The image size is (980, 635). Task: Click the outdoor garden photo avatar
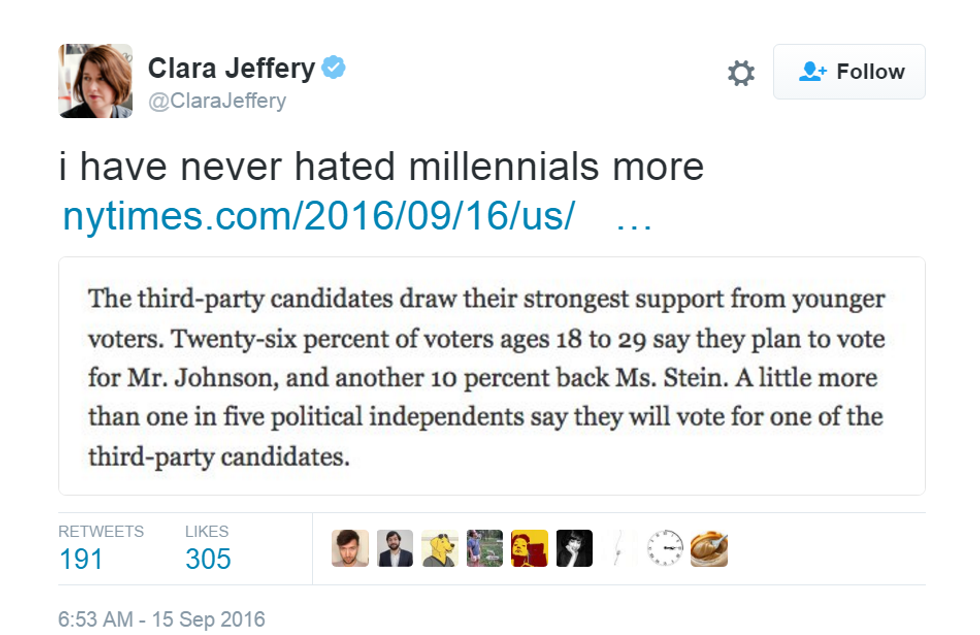[485, 548]
